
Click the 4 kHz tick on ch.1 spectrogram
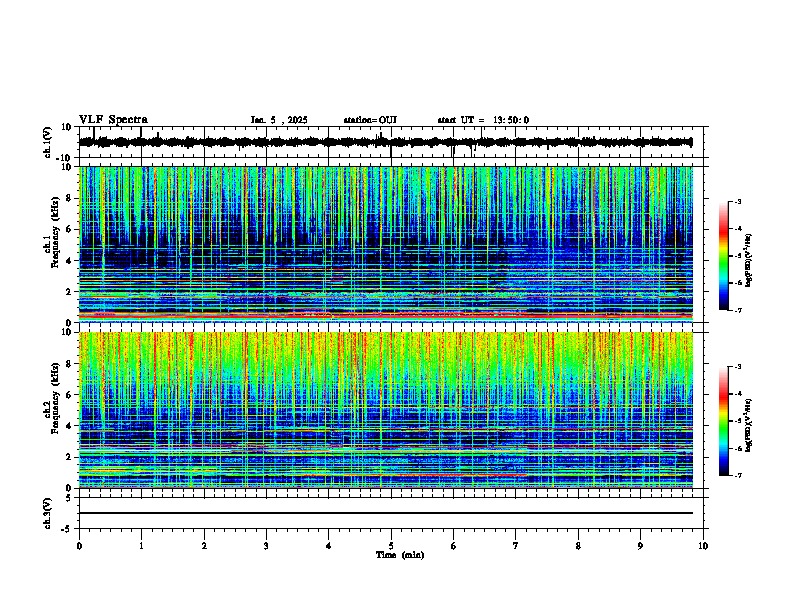[x=70, y=261]
